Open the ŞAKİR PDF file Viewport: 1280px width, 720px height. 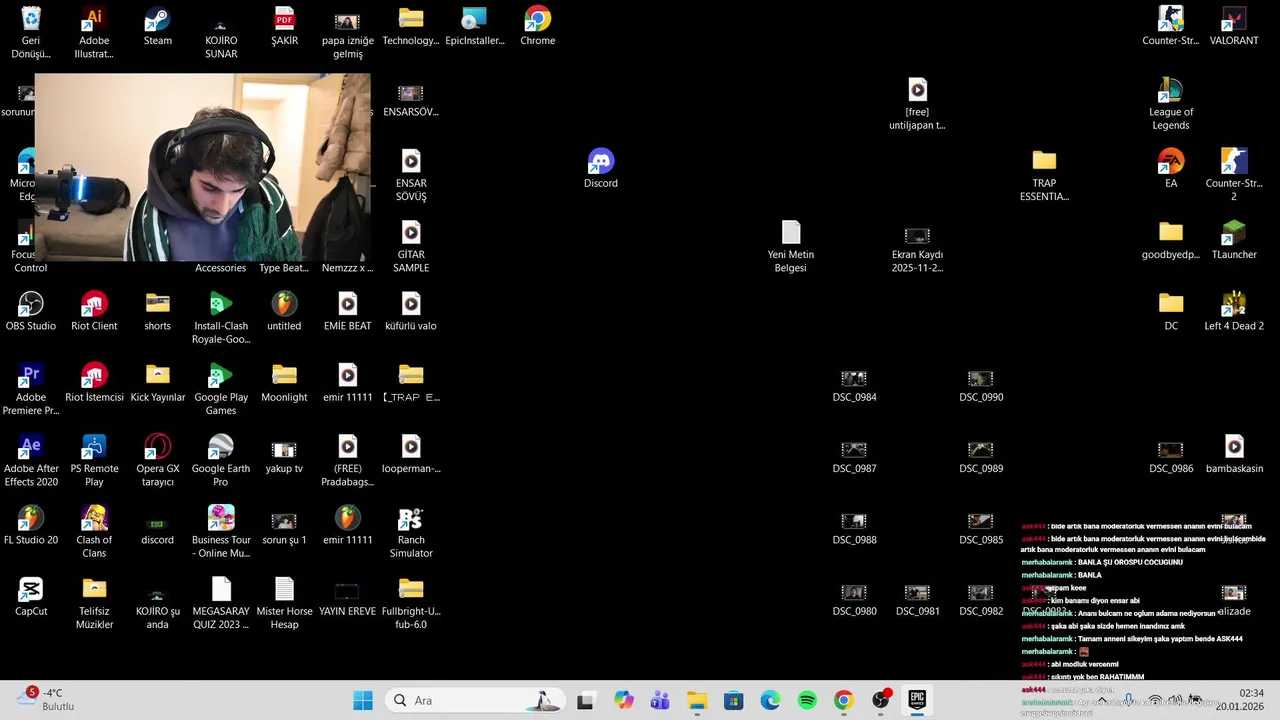284,27
